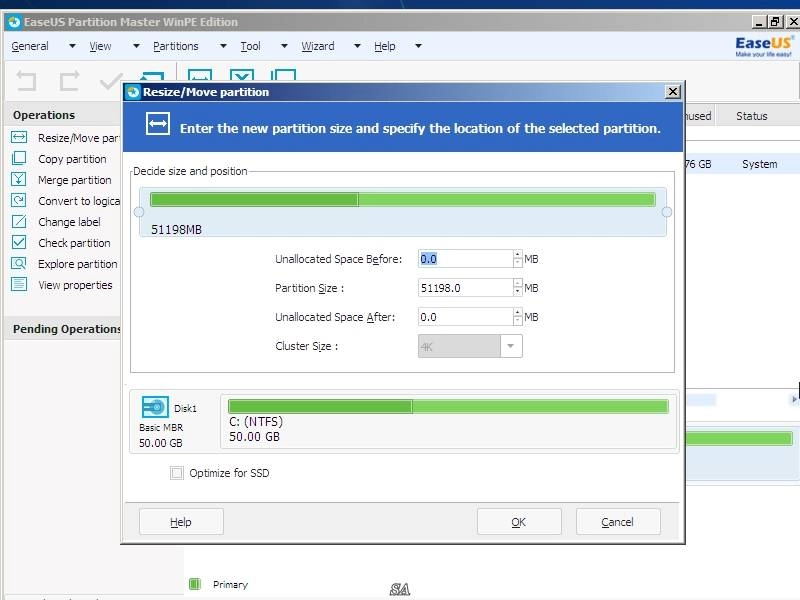The image size is (800, 600).
Task: Expand the Partitions menu arrow
Action: (x=223, y=46)
